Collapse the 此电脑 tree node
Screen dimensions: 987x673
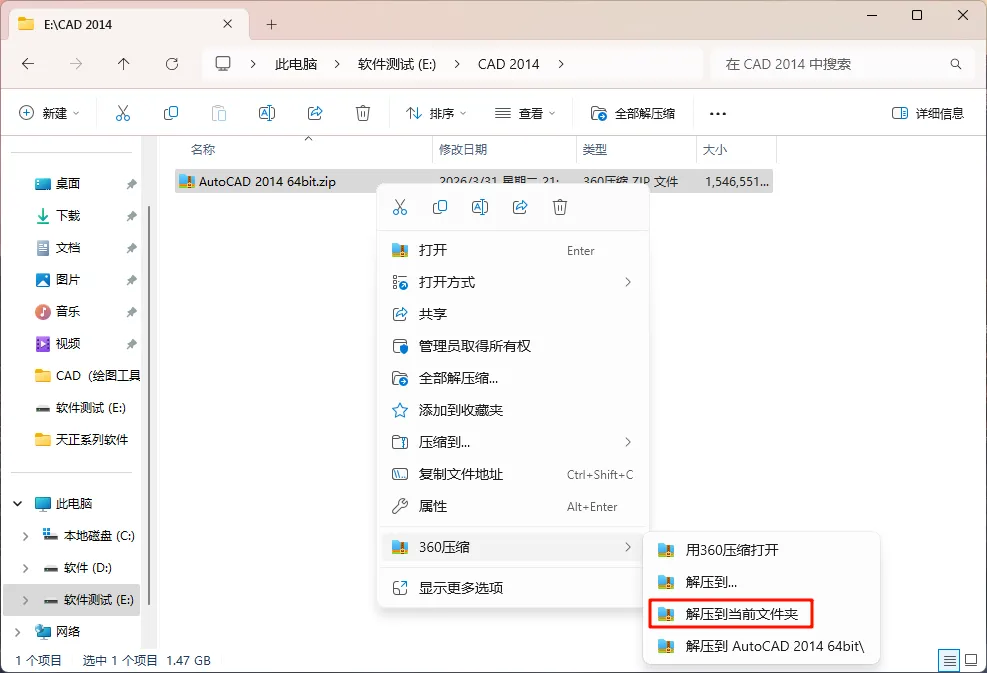(18, 504)
